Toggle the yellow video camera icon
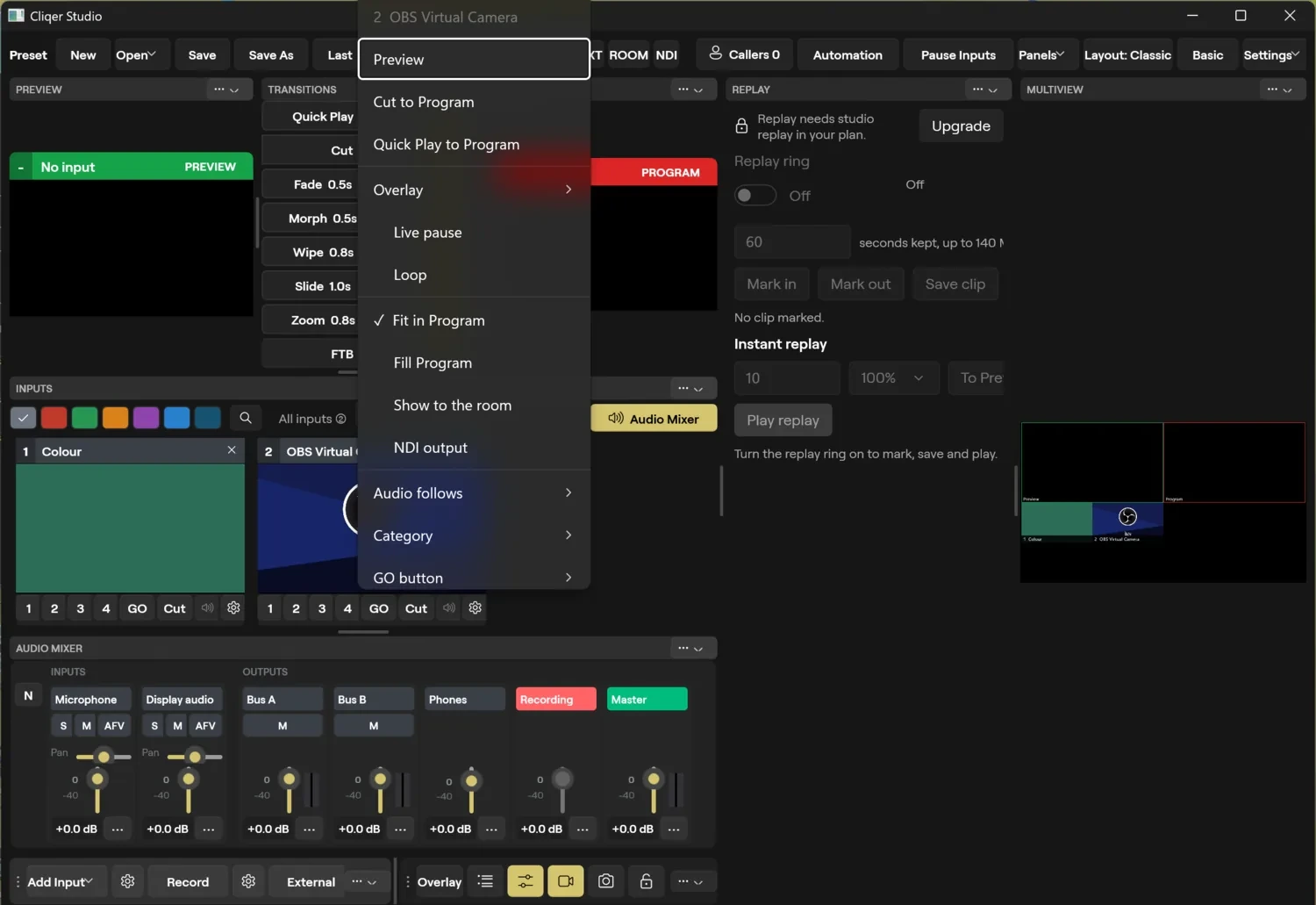1316x905 pixels. [x=566, y=881]
